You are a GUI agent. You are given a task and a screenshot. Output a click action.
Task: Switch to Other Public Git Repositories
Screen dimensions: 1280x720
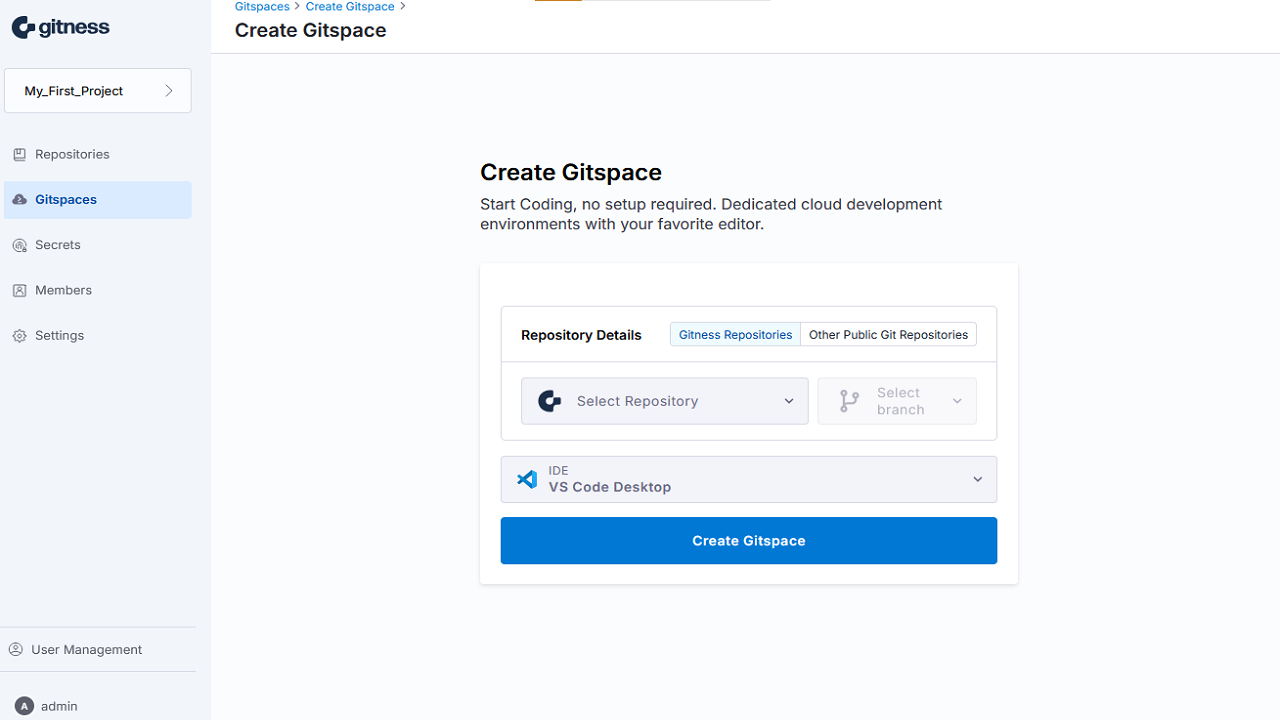888,335
